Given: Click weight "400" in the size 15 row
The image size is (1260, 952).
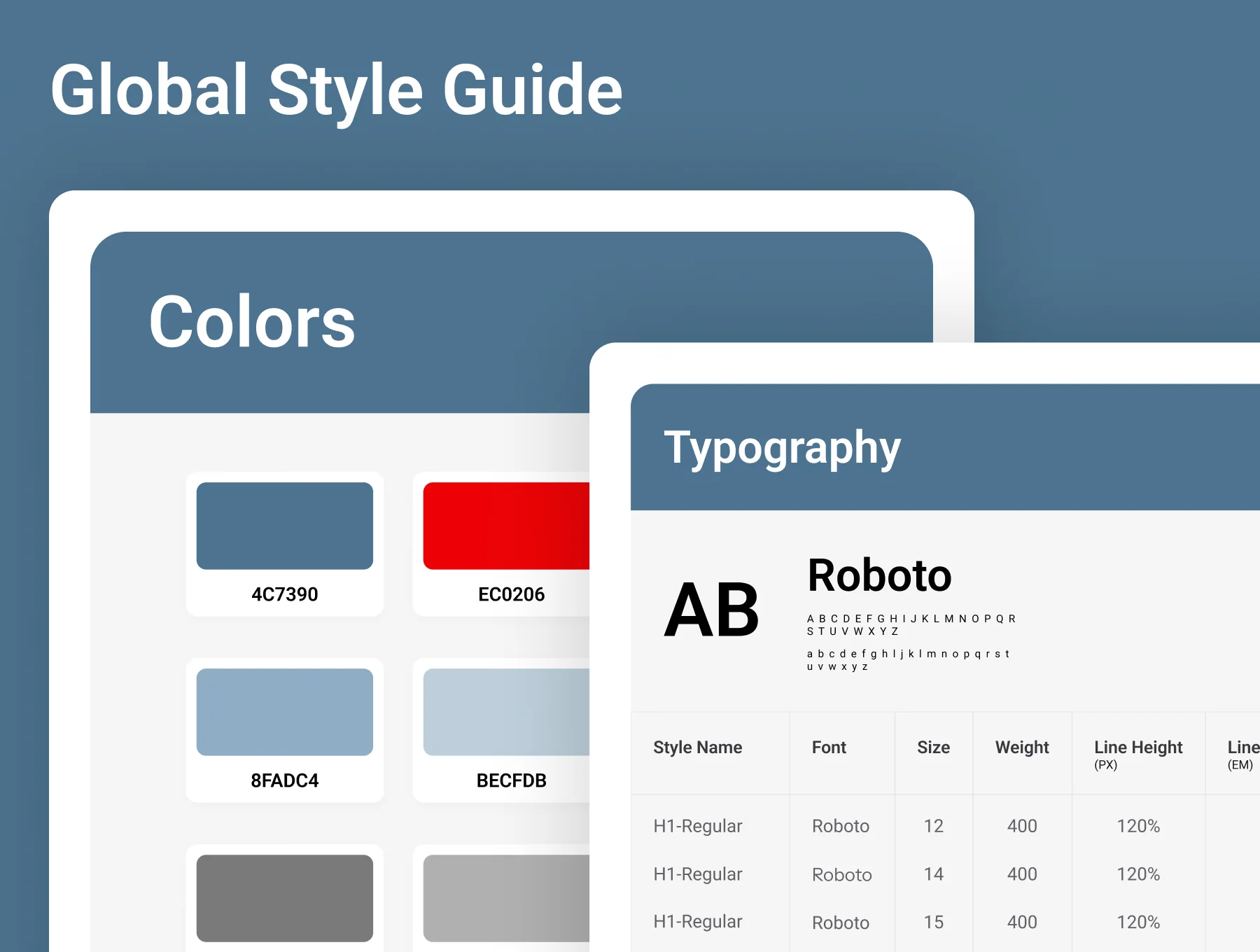Looking at the screenshot, I should pos(1022,922).
